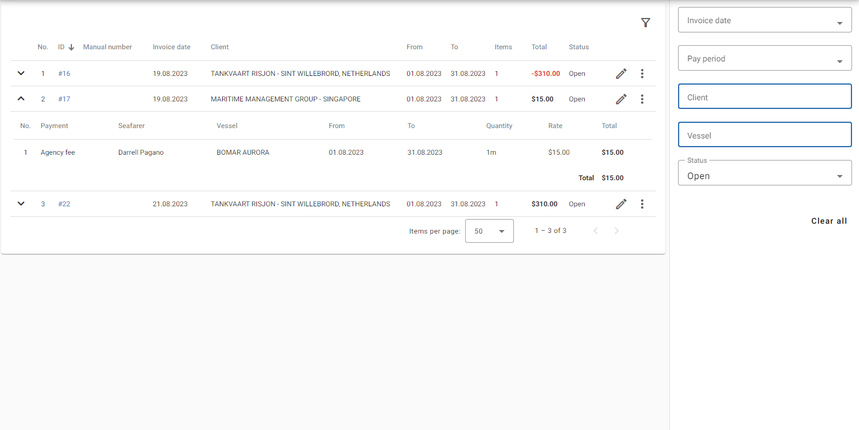Edit invoice #17 with pencil icon
The width and height of the screenshot is (859, 430).
click(x=621, y=99)
